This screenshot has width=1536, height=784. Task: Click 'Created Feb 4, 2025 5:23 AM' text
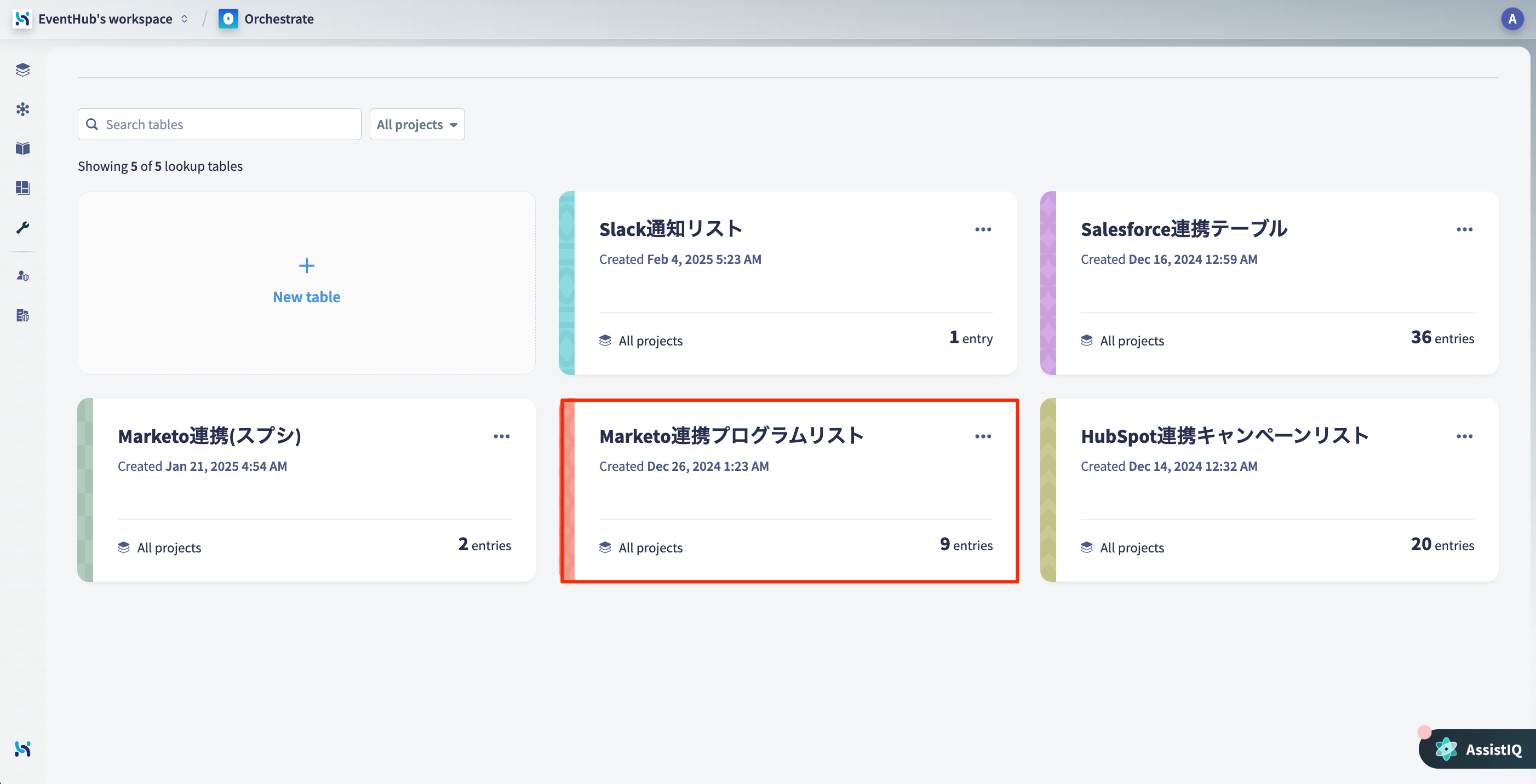(680, 259)
